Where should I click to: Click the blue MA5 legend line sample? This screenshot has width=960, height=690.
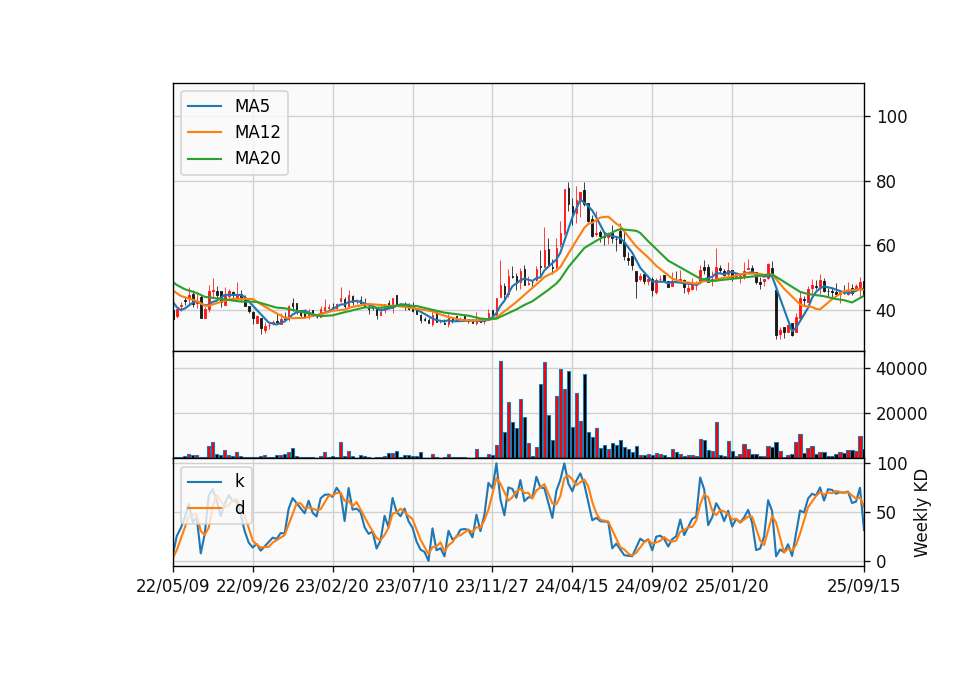(x=204, y=106)
